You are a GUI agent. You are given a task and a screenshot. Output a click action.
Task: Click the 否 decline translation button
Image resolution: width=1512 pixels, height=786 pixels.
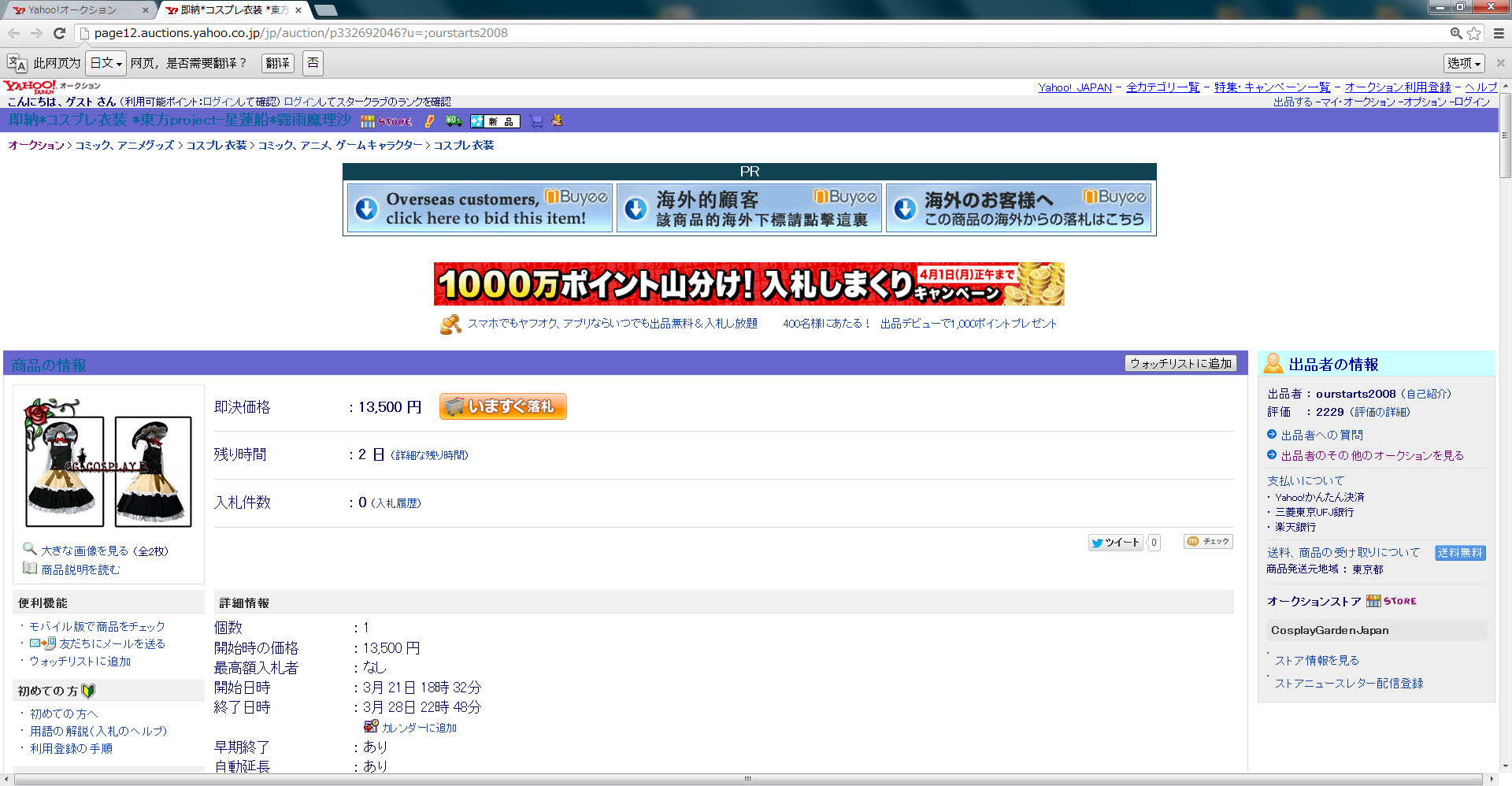313,63
